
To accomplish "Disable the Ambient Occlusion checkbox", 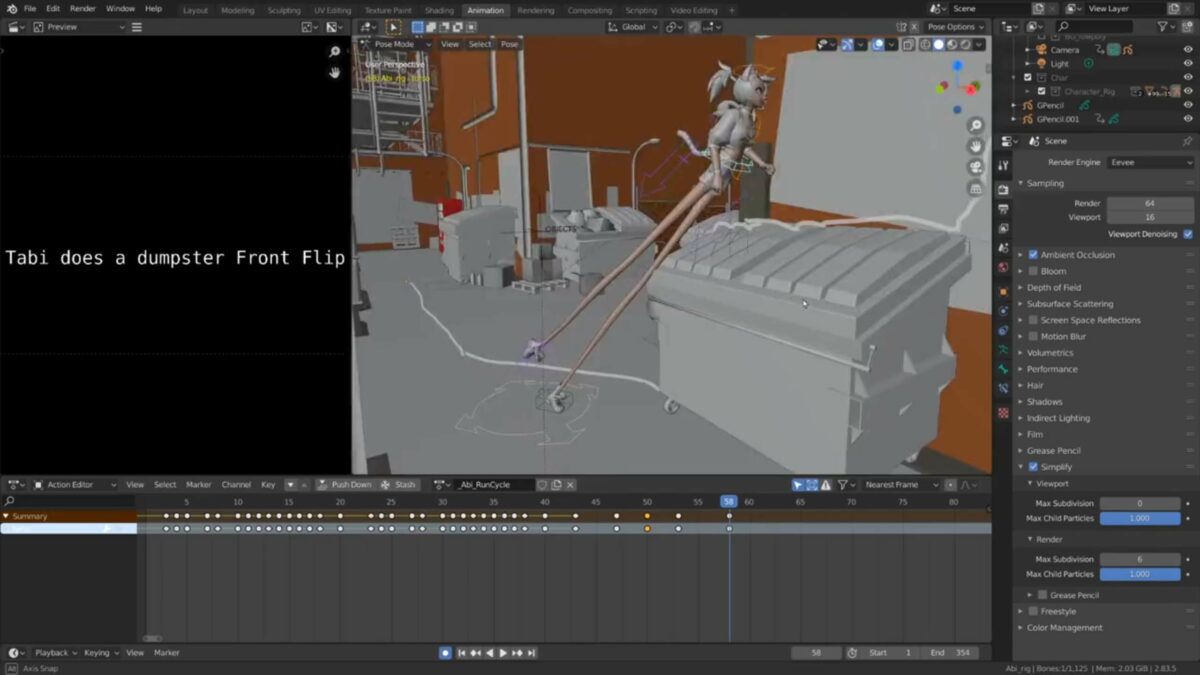I will [1031, 254].
